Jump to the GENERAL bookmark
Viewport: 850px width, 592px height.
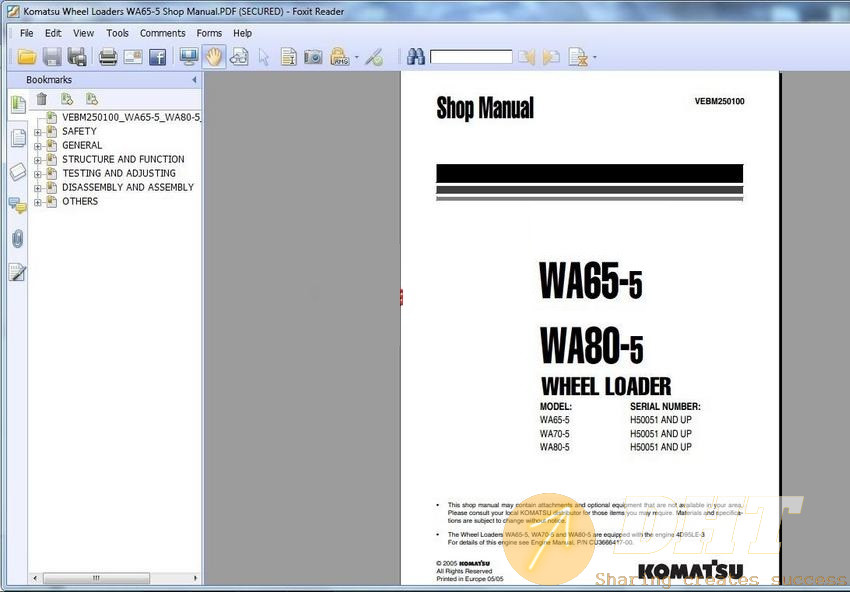[82, 145]
